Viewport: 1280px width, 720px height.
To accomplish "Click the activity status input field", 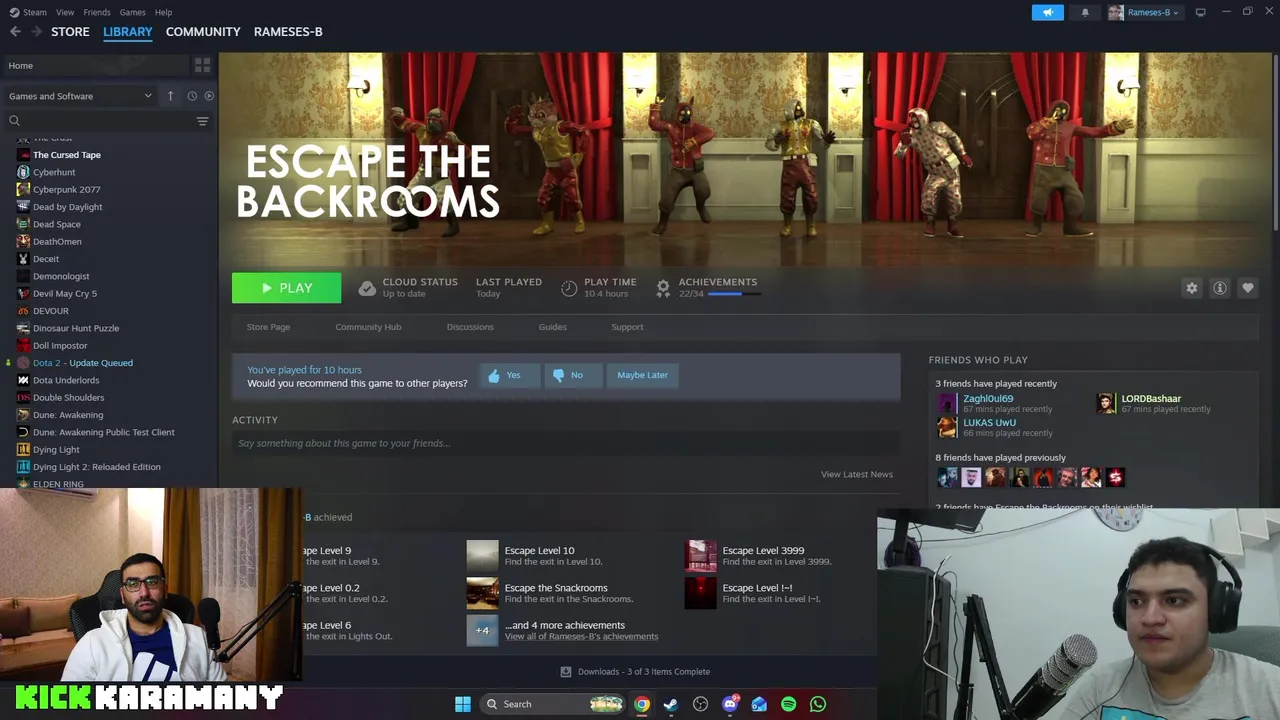I will coord(566,443).
